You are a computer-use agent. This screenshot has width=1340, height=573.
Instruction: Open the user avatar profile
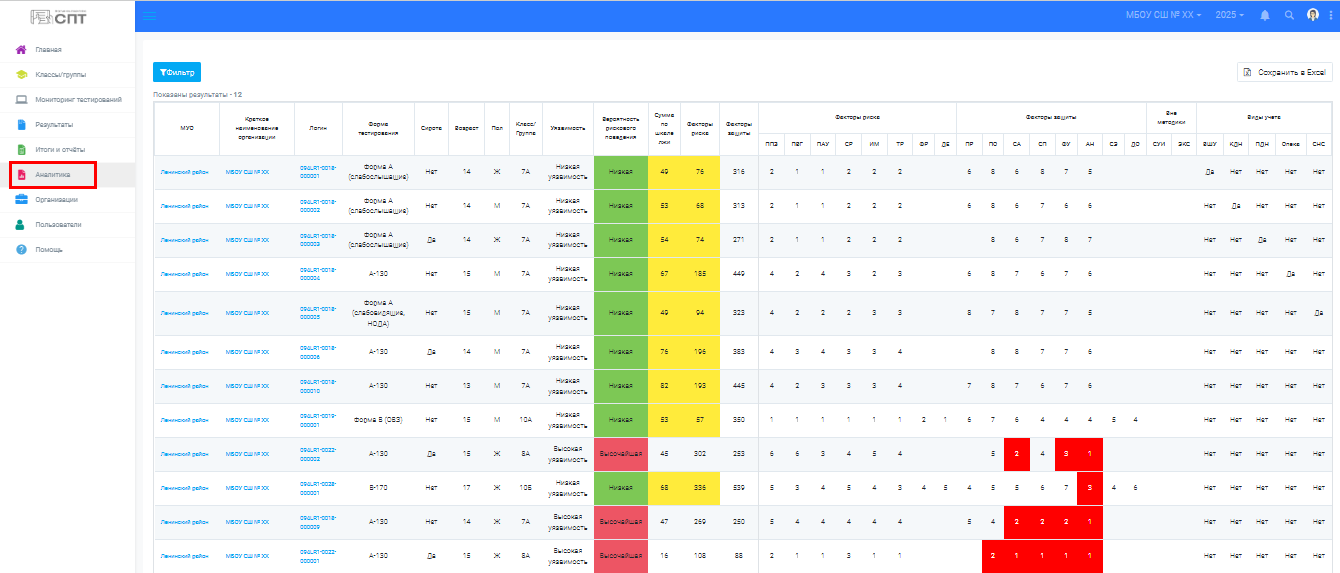coord(1313,15)
